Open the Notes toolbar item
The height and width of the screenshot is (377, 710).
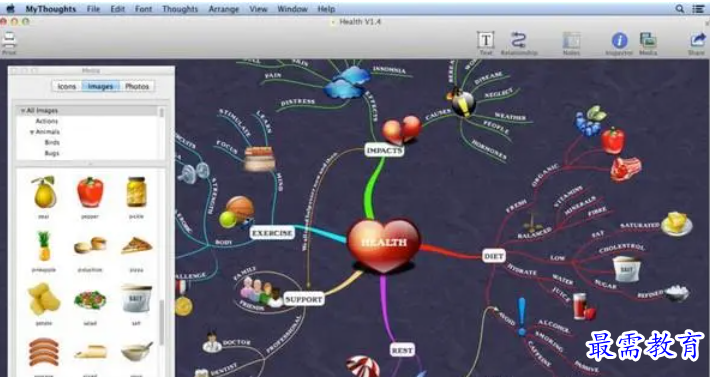571,40
